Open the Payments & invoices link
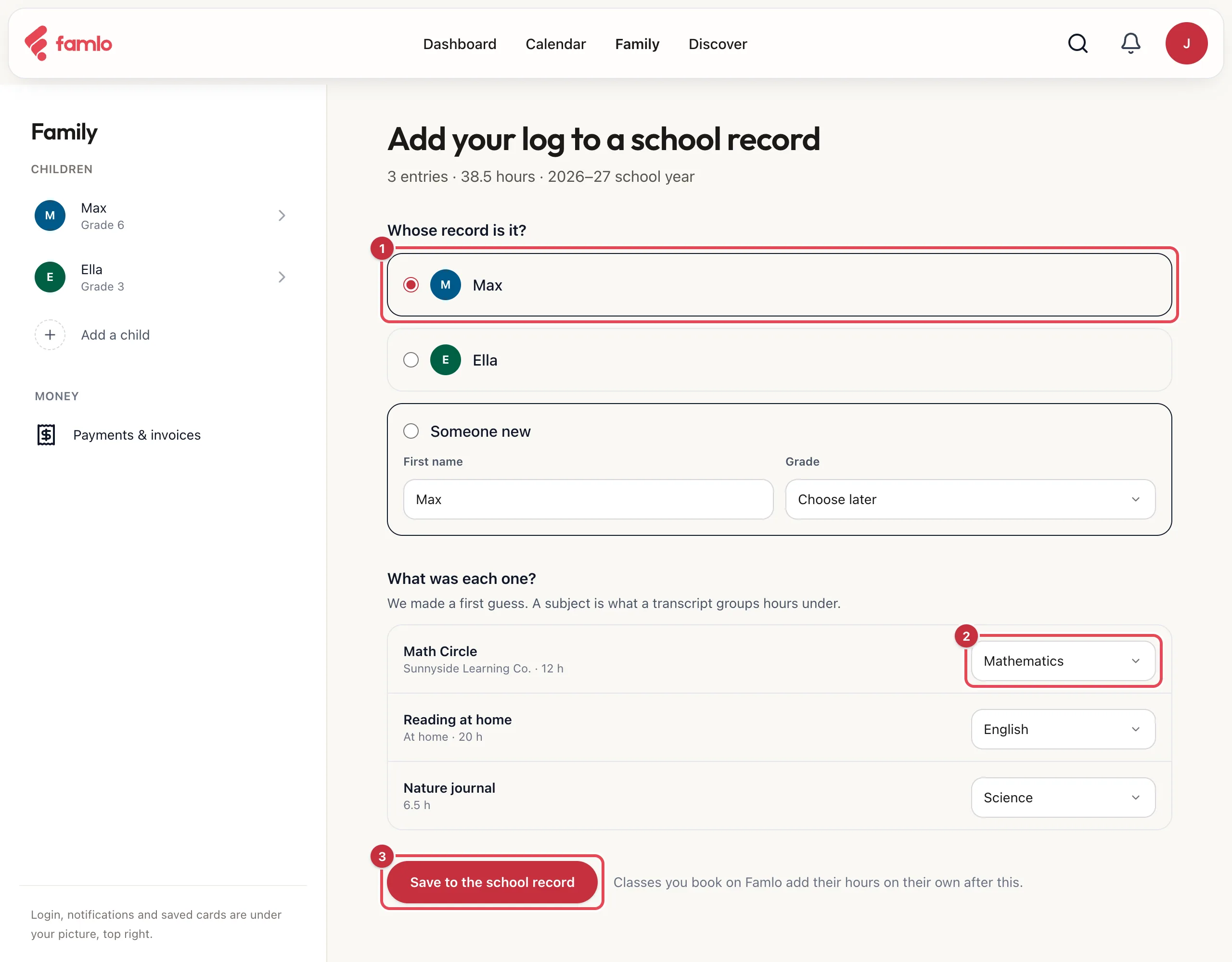 (137, 435)
